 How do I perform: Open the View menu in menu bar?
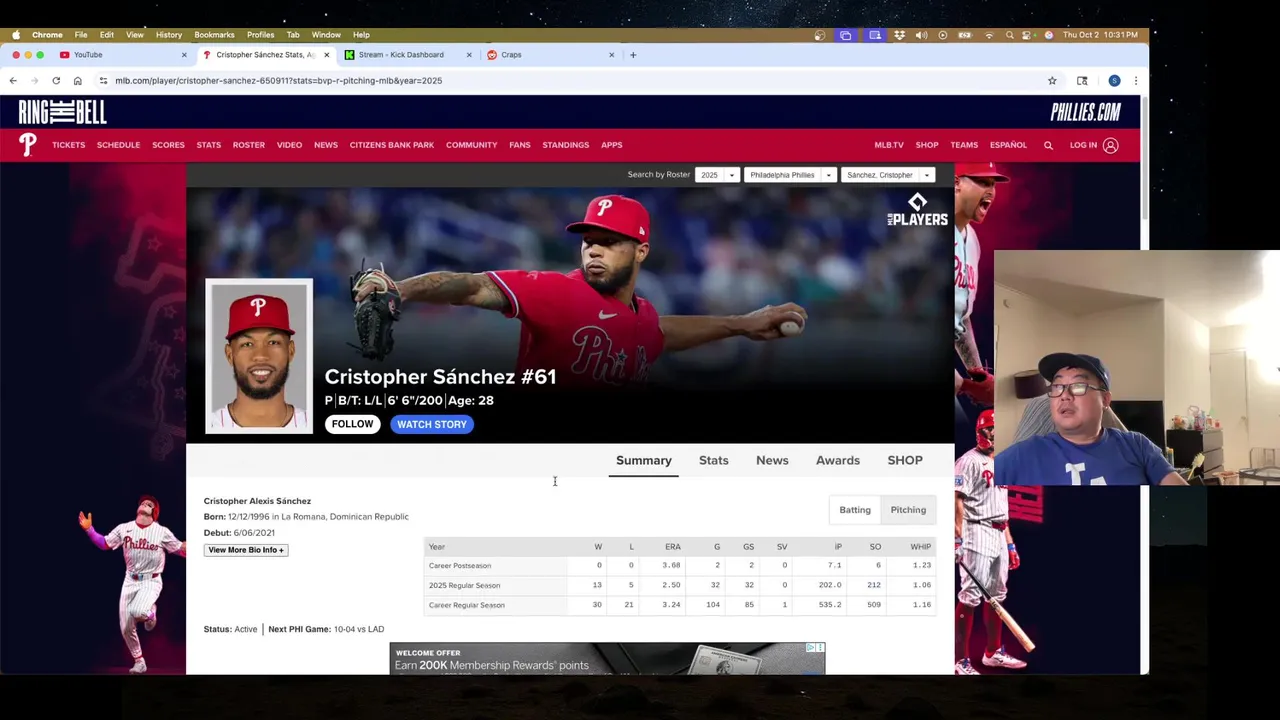point(135,35)
